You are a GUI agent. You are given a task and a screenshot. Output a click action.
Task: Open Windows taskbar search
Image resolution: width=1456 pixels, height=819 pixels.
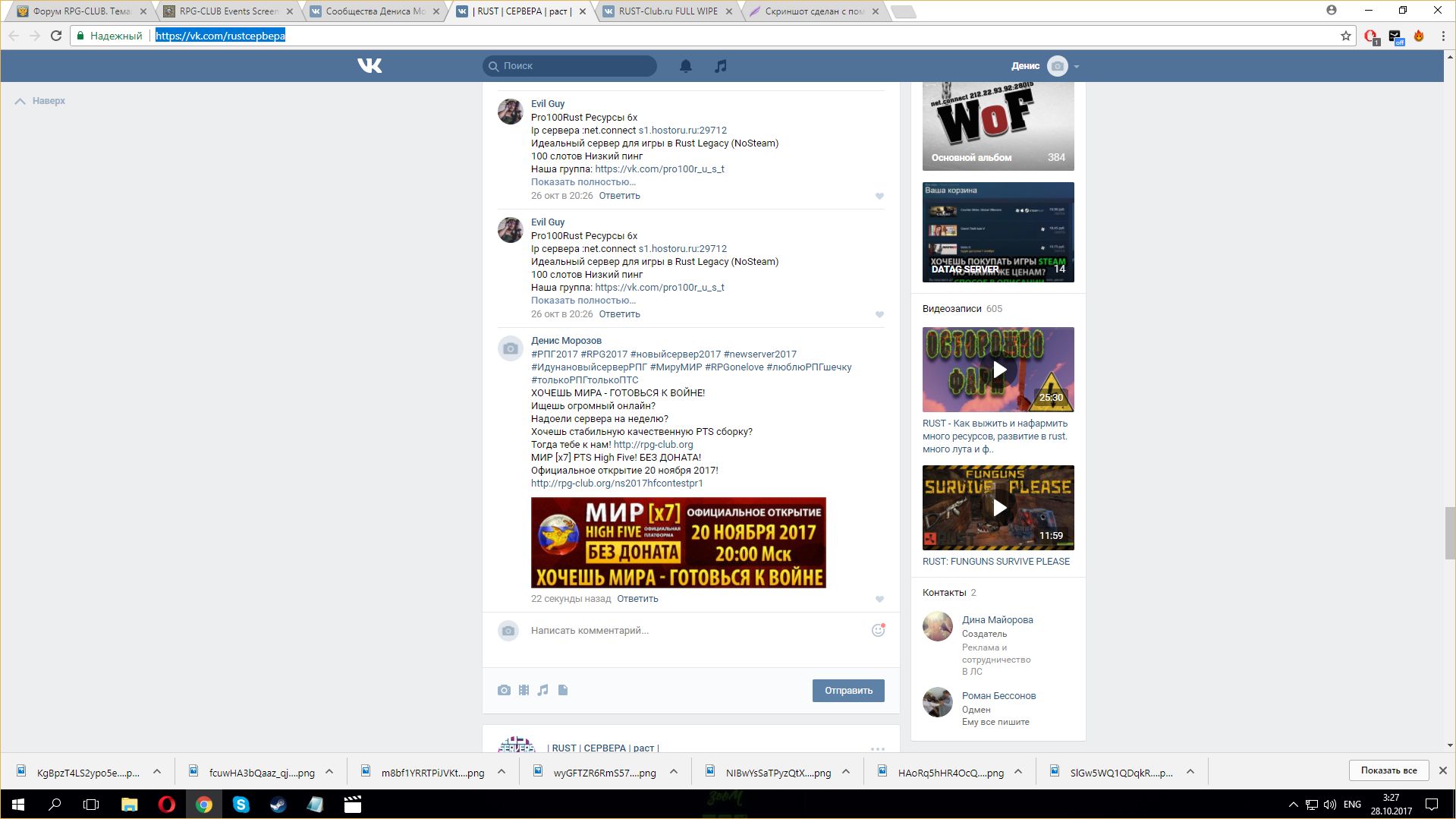55,805
